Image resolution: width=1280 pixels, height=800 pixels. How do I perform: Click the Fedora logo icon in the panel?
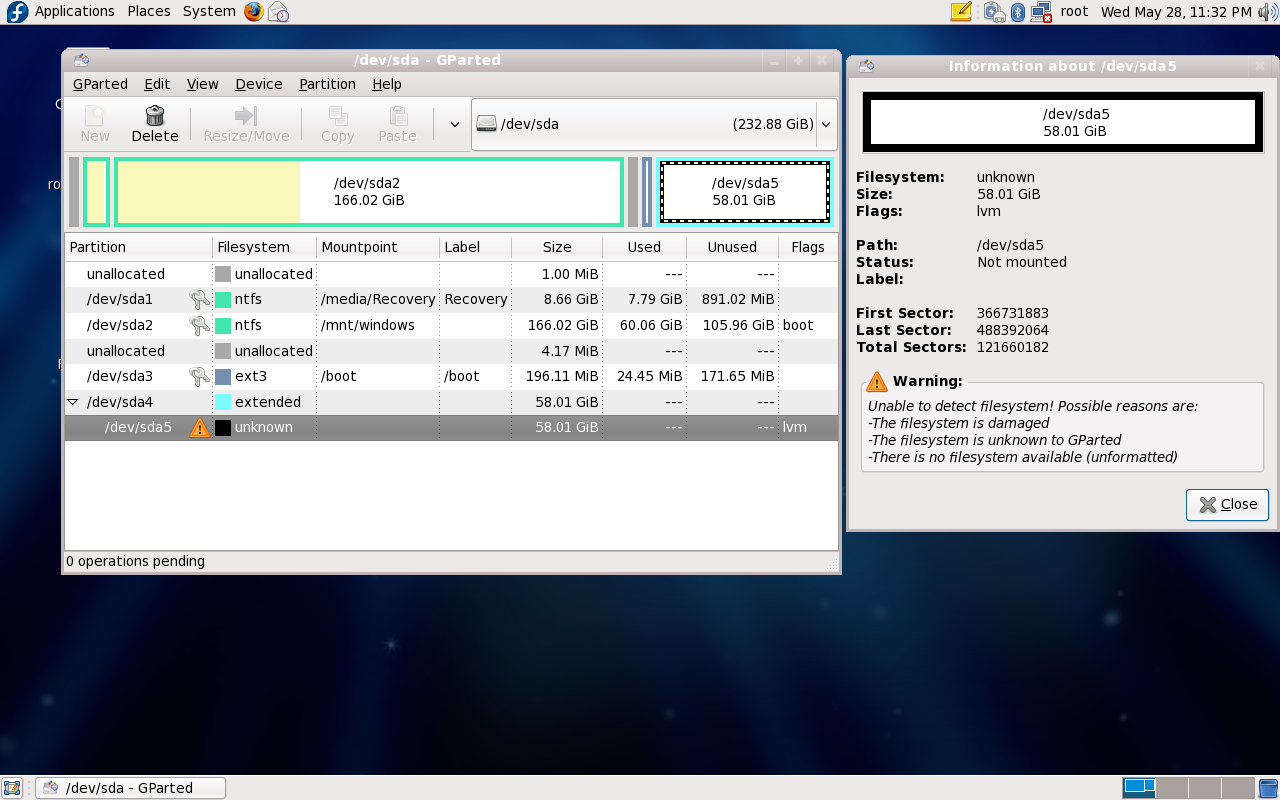(x=17, y=12)
